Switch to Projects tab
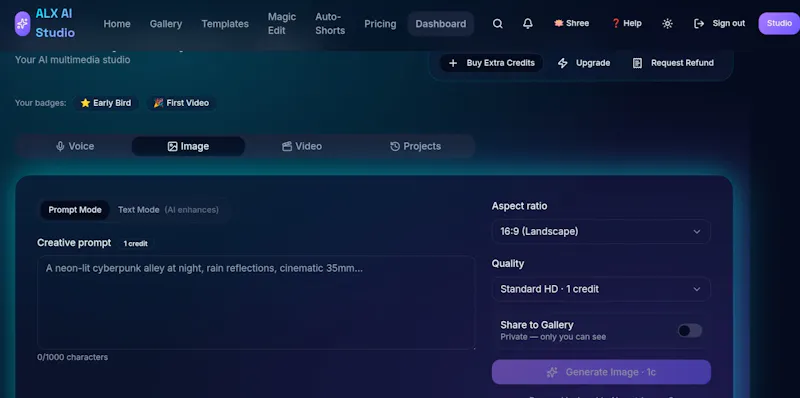The height and width of the screenshot is (398, 800). pyautogui.click(x=415, y=146)
